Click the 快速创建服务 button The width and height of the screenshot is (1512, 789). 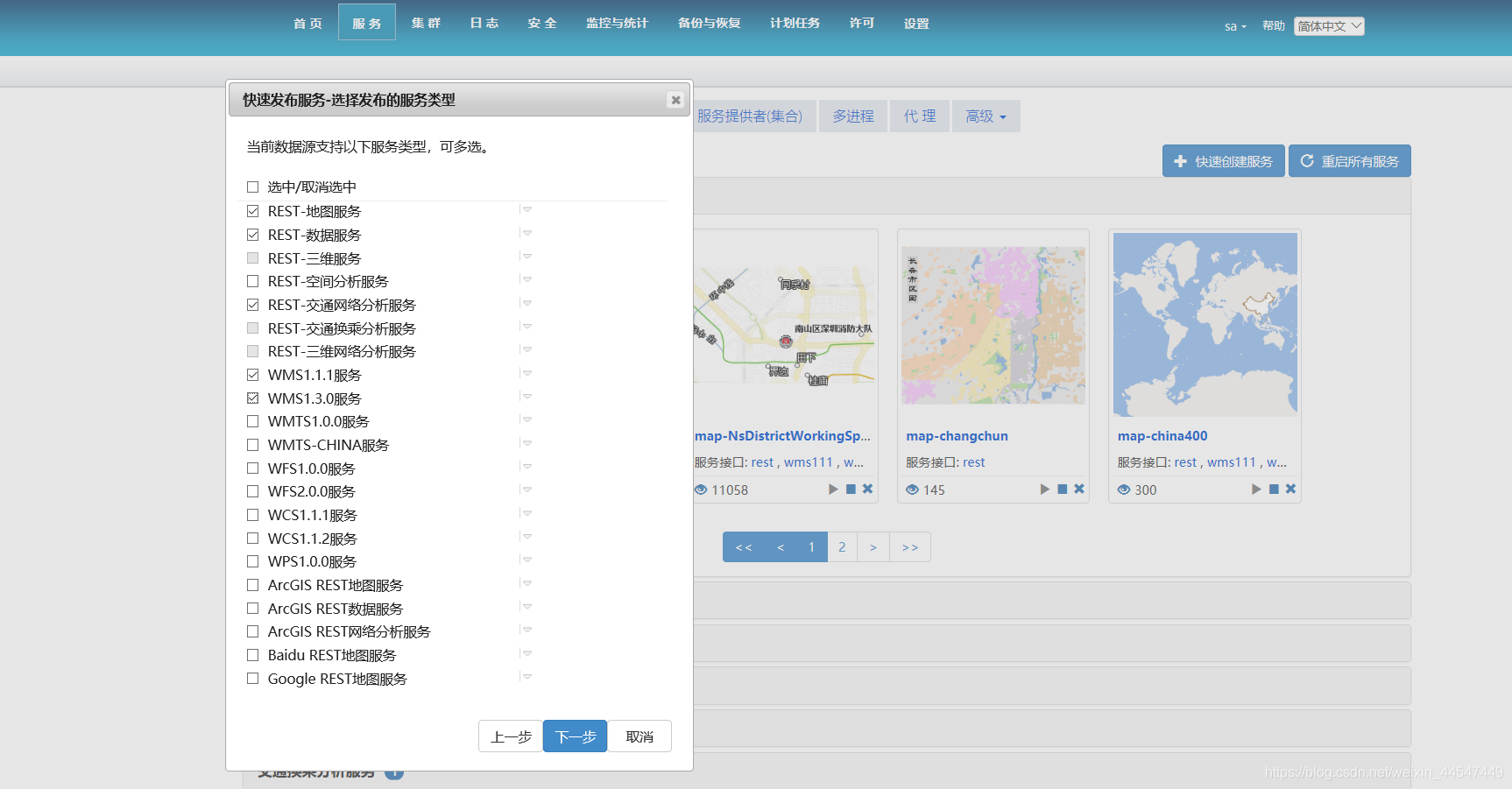(x=1224, y=161)
